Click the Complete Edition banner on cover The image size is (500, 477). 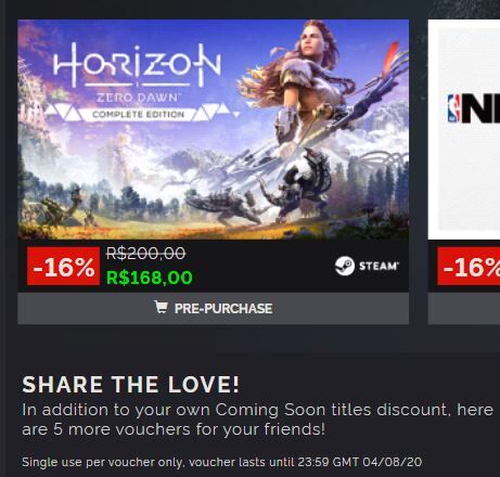tap(138, 114)
